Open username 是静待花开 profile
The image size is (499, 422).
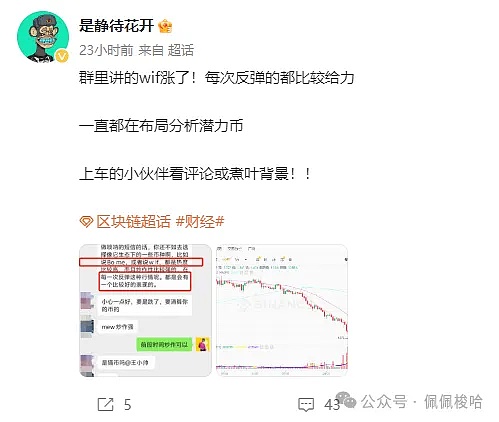tap(116, 26)
